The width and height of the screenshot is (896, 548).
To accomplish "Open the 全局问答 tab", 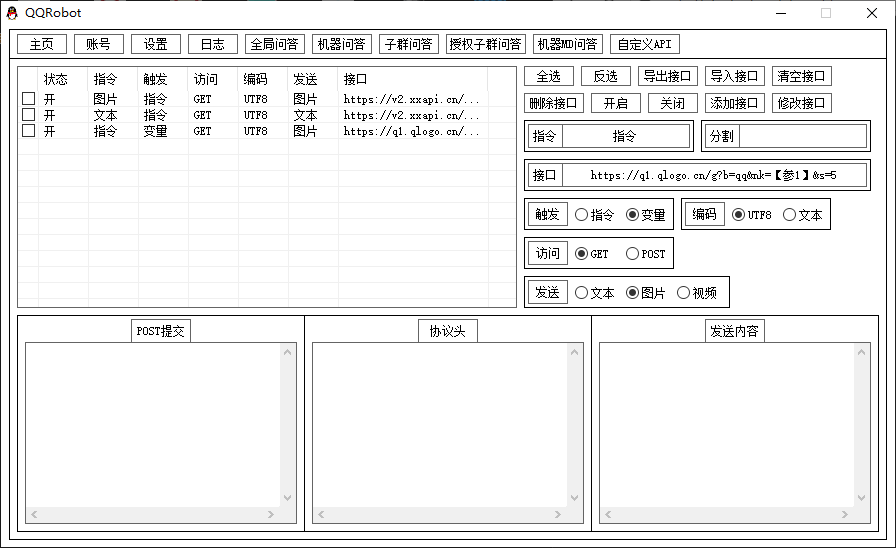I will (273, 44).
